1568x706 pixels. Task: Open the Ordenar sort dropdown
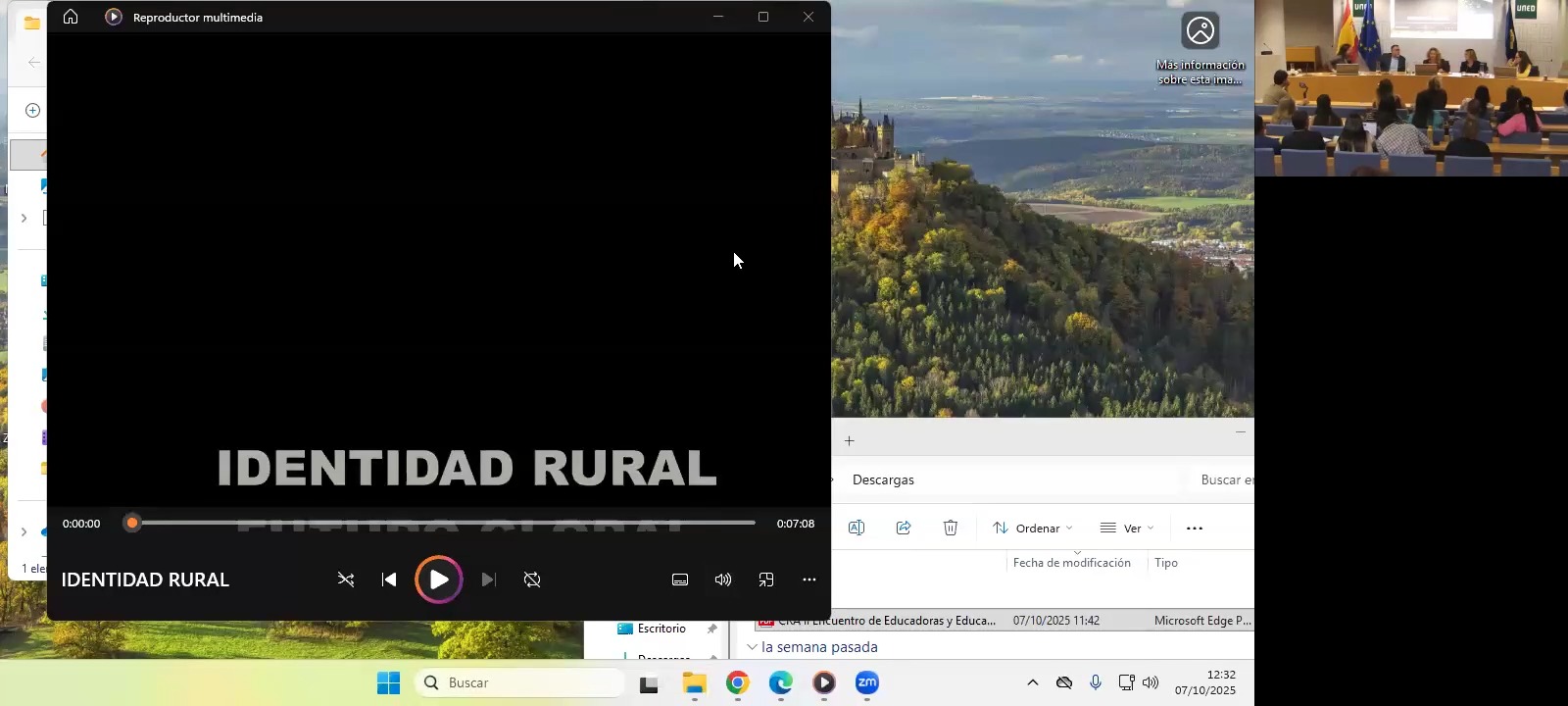tap(1032, 528)
